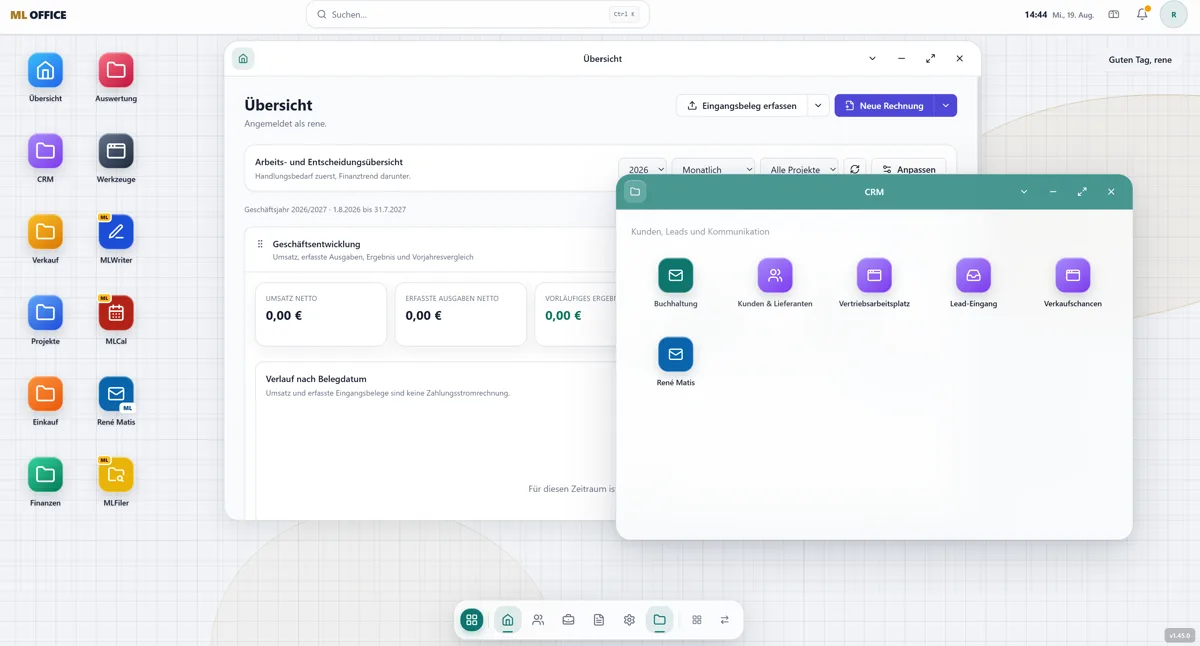Open the document icon in the dock

pyautogui.click(x=599, y=620)
